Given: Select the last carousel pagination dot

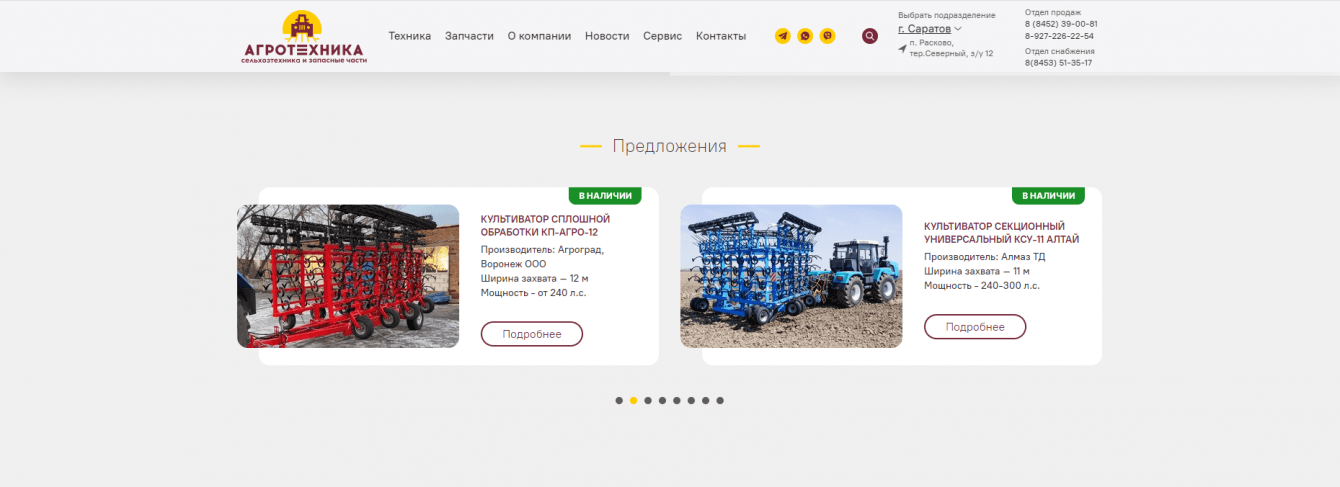Looking at the screenshot, I should 720,400.
